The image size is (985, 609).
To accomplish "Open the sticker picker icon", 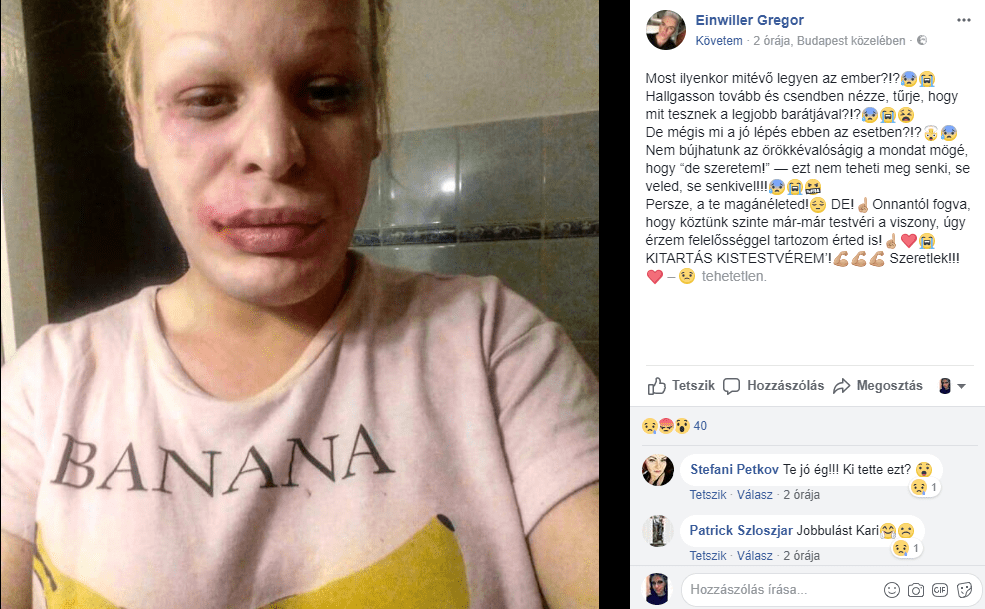I will pyautogui.click(x=964, y=590).
